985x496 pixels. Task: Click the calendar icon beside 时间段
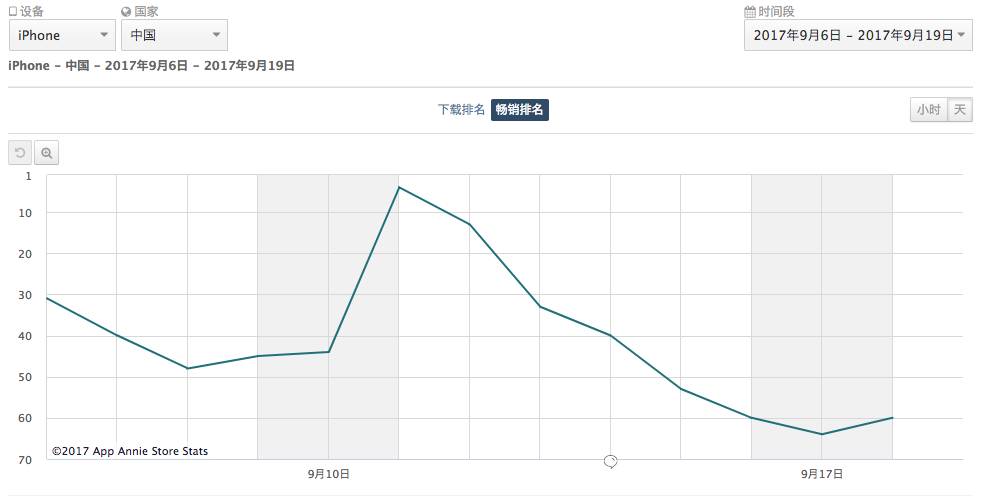[750, 12]
